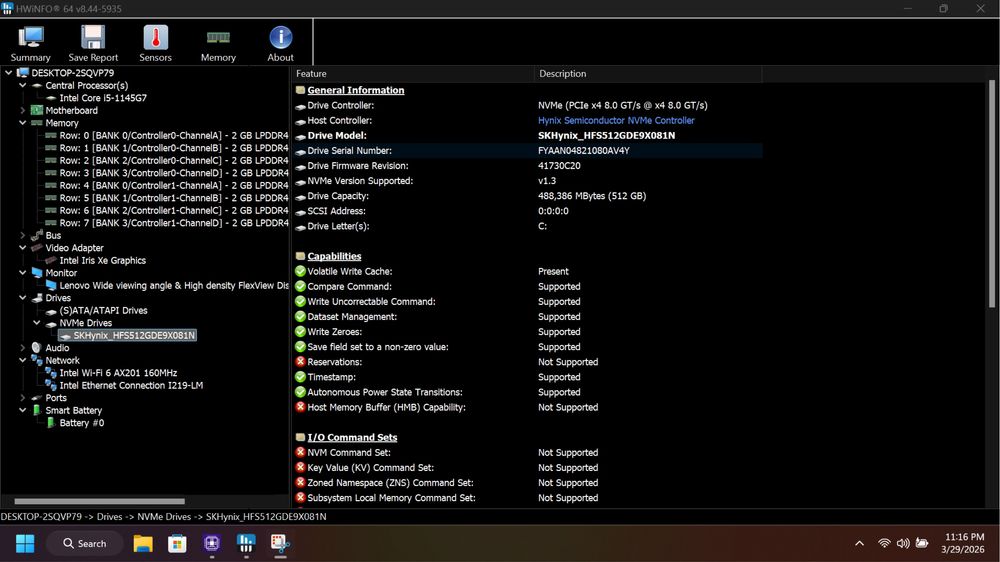Open the Wi-Fi network tray icon

pyautogui.click(x=884, y=544)
